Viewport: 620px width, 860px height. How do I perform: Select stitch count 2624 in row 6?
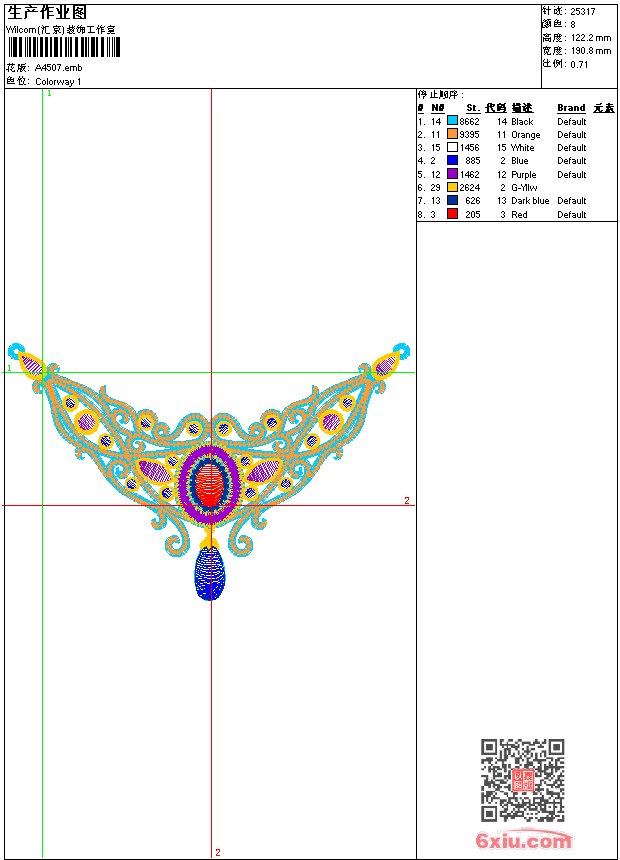click(469, 188)
